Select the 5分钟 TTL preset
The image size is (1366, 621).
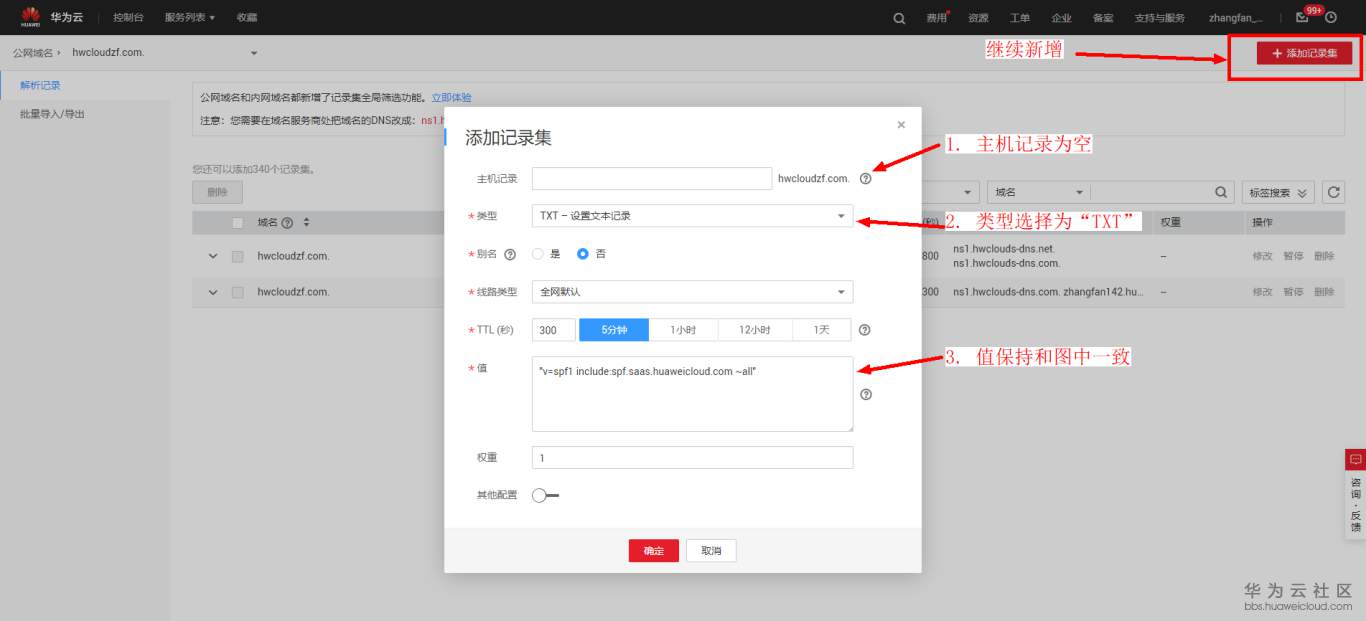[x=614, y=330]
